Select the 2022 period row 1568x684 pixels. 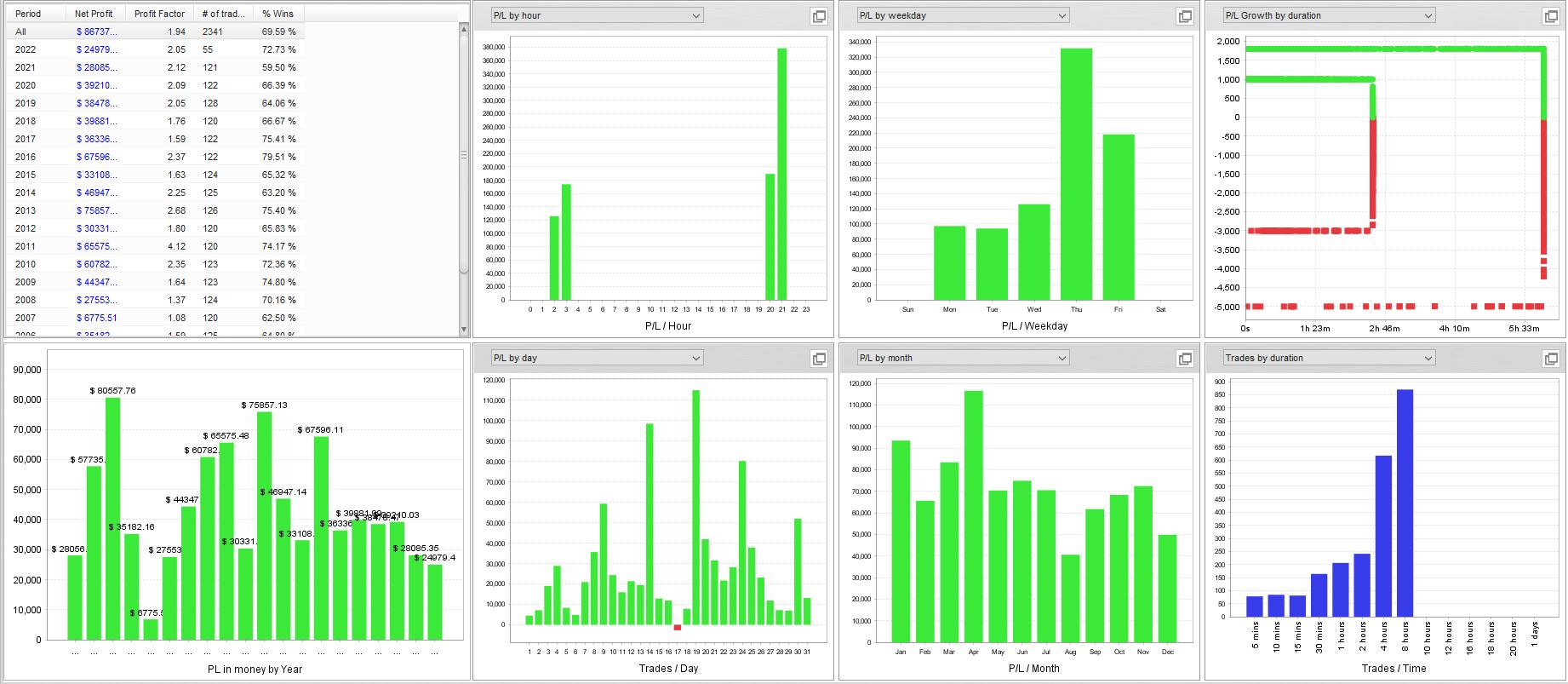coord(155,49)
